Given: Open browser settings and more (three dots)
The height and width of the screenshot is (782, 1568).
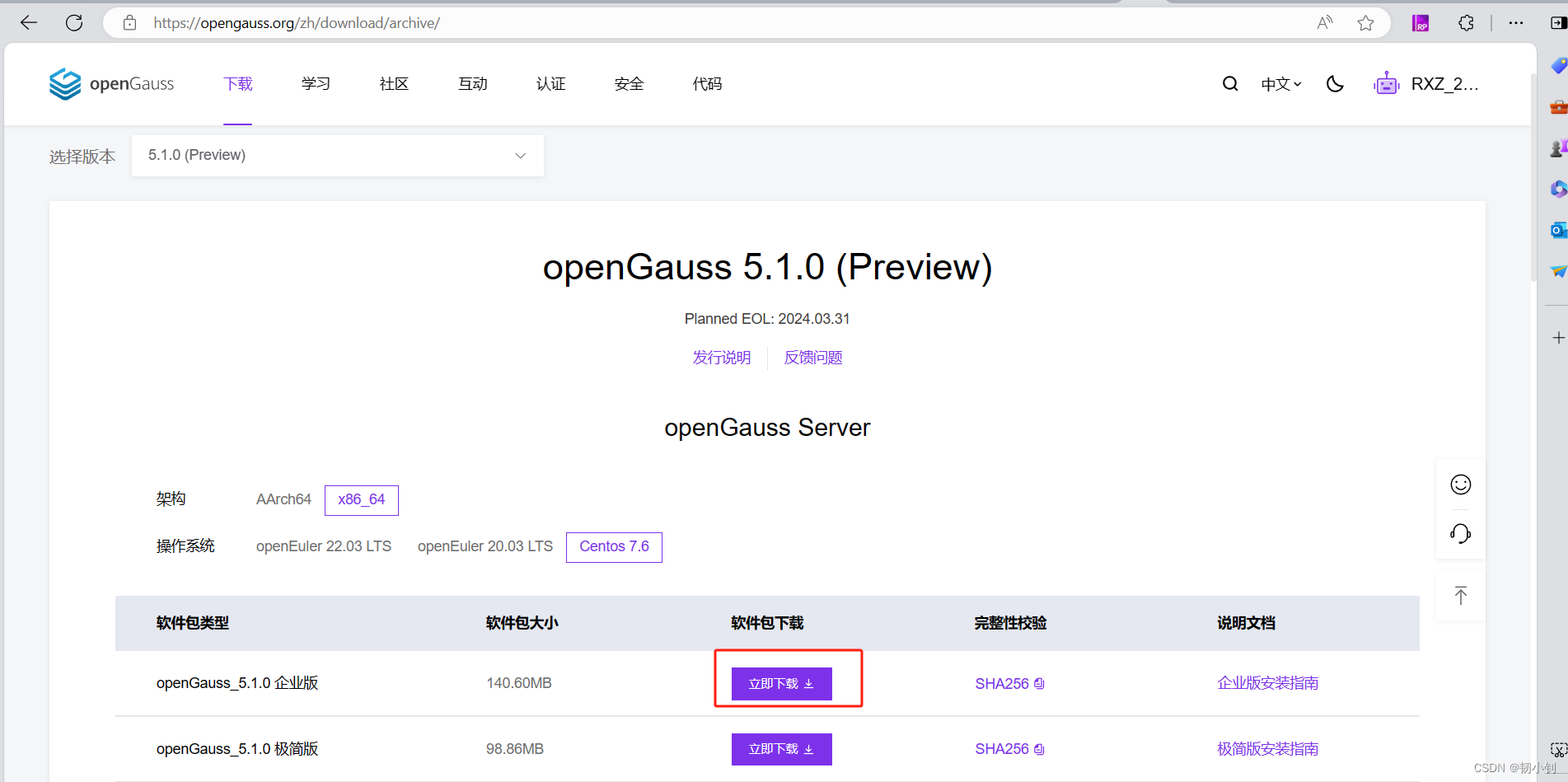Looking at the screenshot, I should [1515, 23].
